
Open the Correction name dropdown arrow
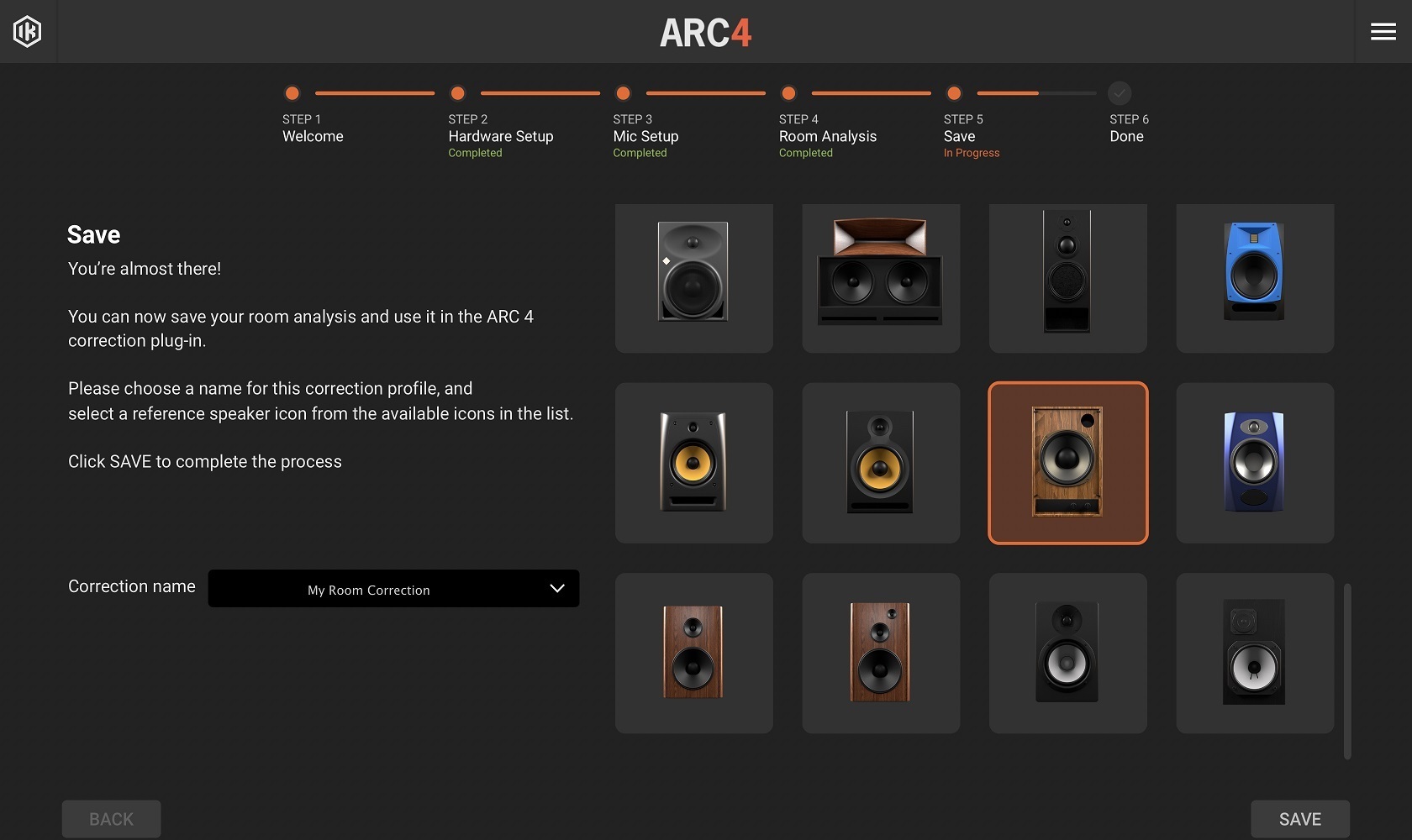click(x=556, y=589)
